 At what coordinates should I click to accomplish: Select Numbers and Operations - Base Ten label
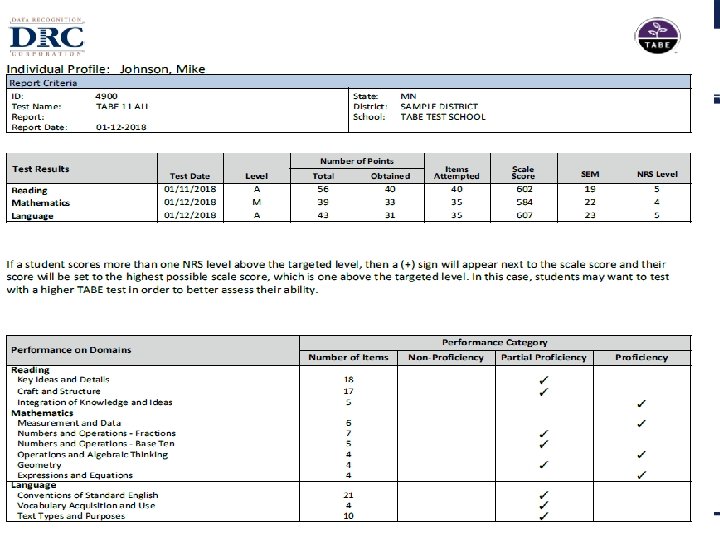pyautogui.click(x=96, y=444)
